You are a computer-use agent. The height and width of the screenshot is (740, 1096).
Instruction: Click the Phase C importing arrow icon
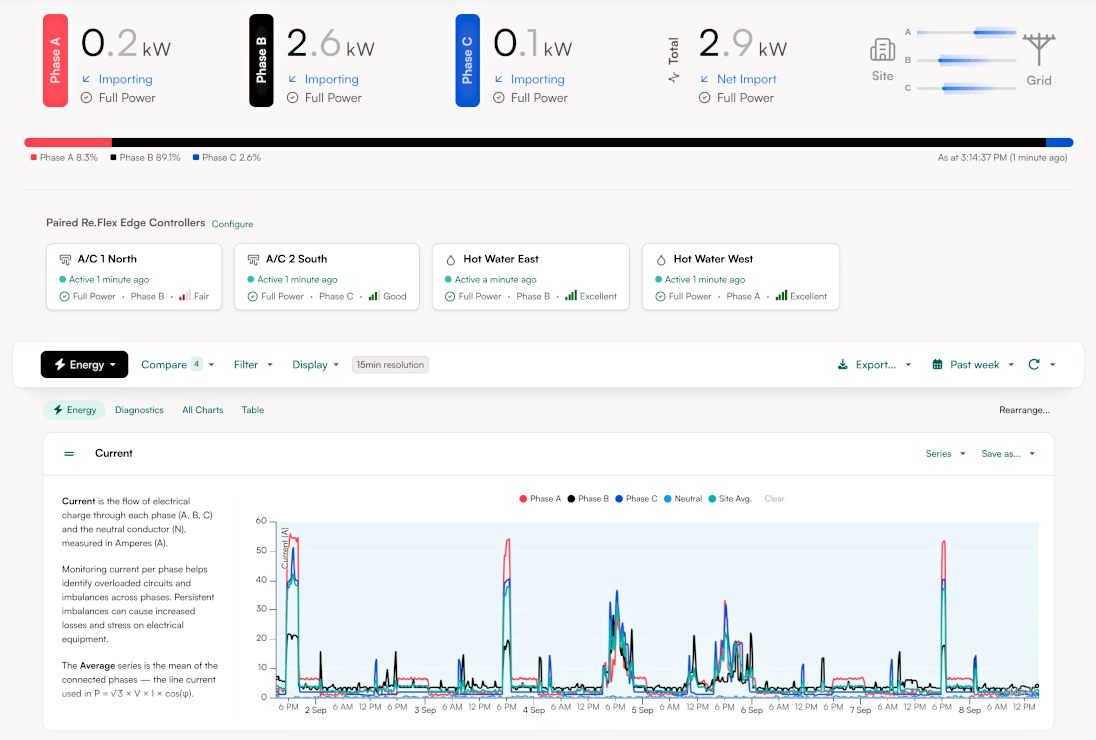[x=498, y=79]
